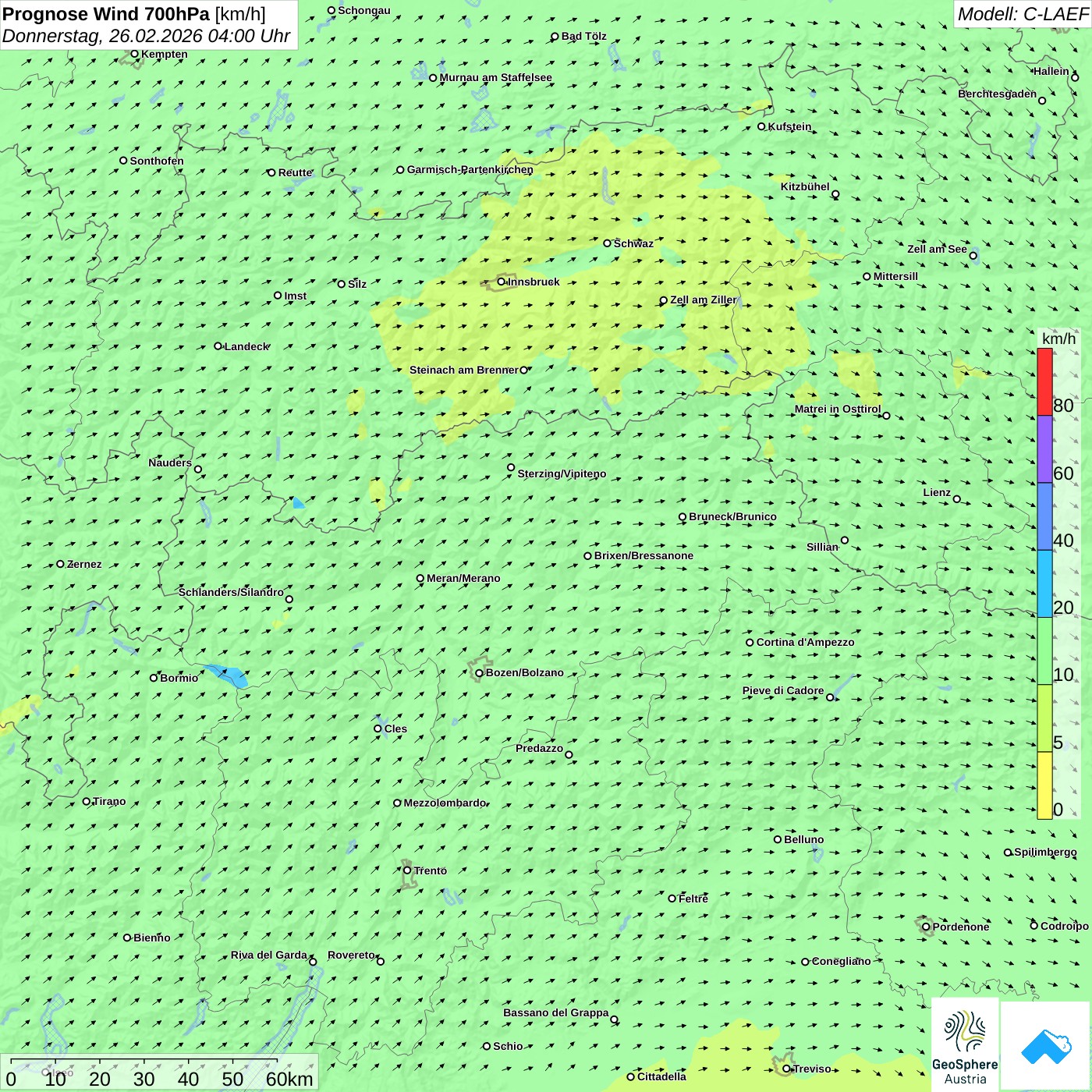Click the Trento city marker
The width and height of the screenshot is (1092, 1092).
(407, 870)
